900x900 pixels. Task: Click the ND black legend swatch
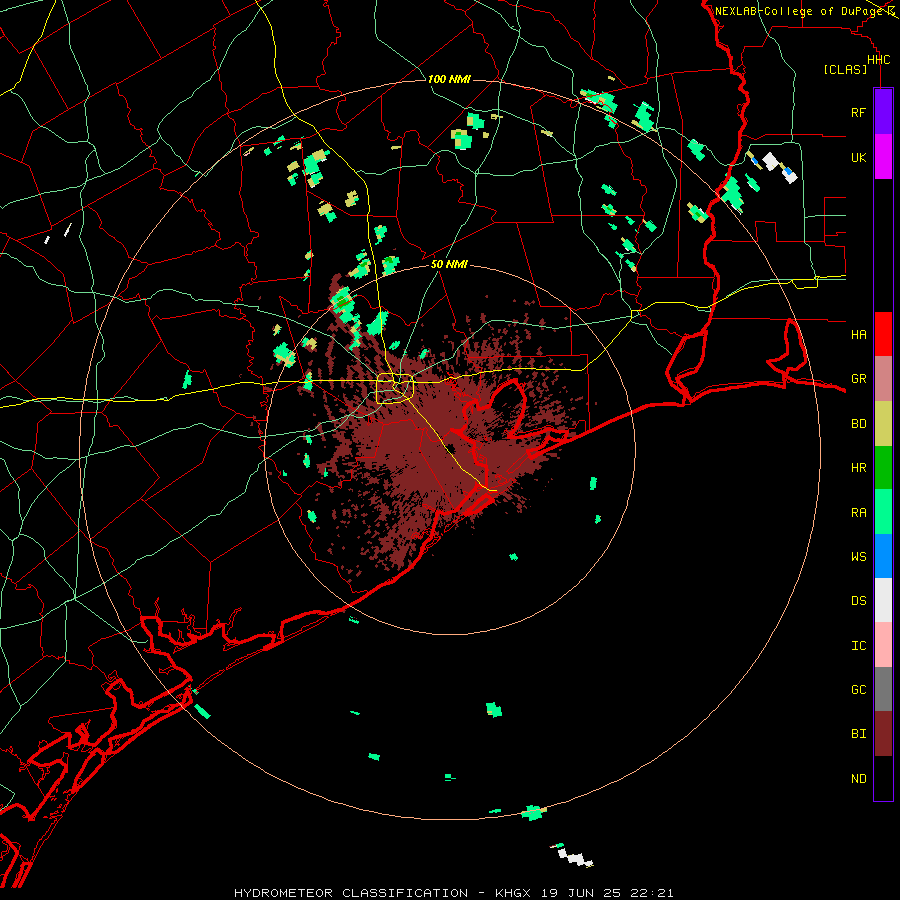[883, 778]
